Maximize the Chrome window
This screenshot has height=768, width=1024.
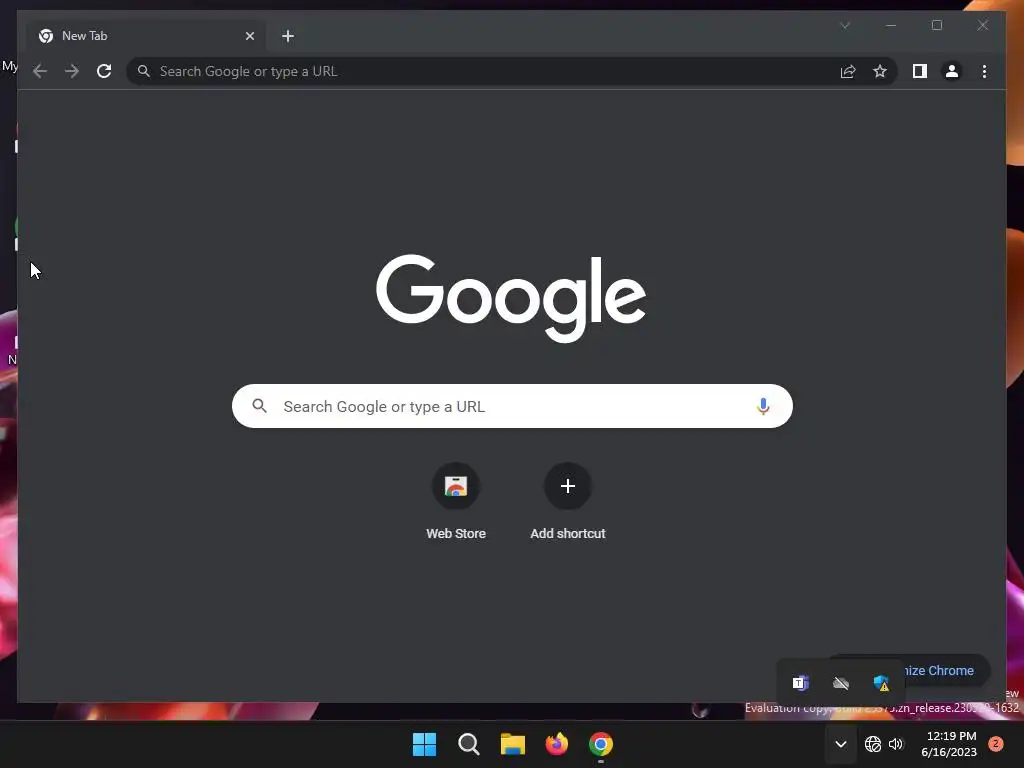937,25
